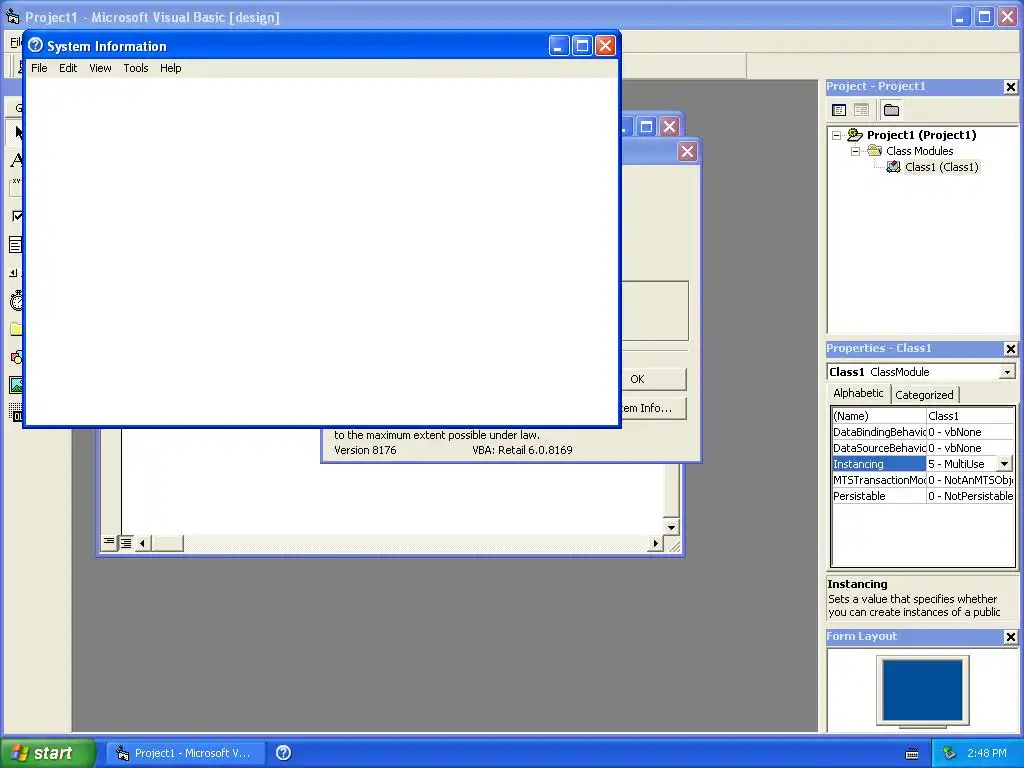The image size is (1024, 768).
Task: Select the DirListBox folder control
Action: pos(16,328)
